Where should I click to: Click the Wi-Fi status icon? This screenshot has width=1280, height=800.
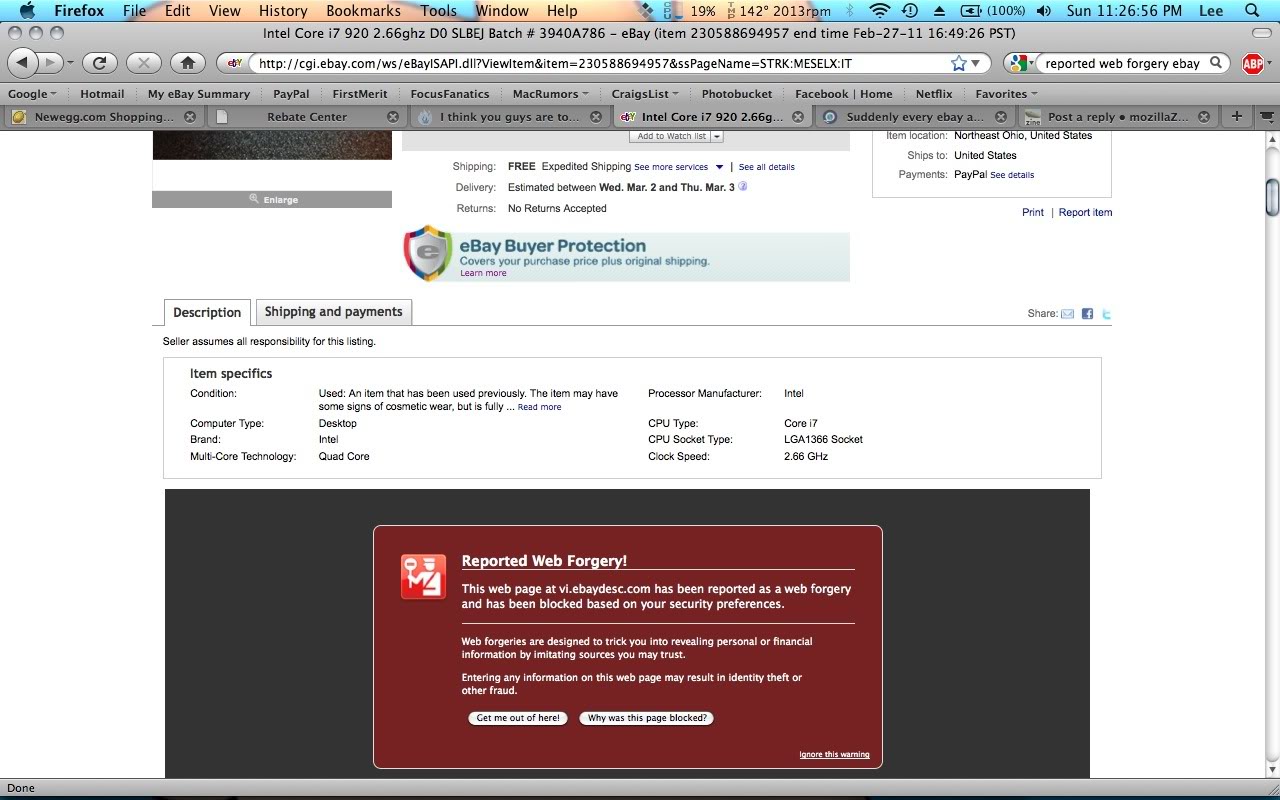tap(880, 11)
